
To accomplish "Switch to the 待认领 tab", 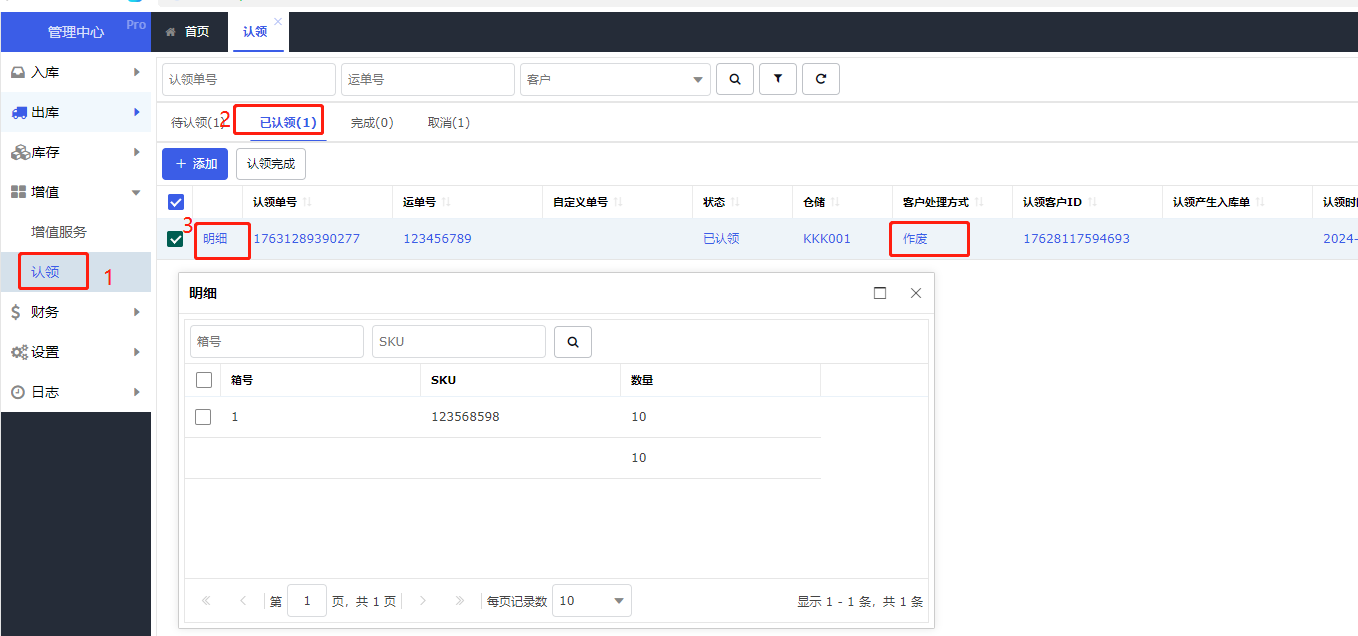I will [198, 123].
